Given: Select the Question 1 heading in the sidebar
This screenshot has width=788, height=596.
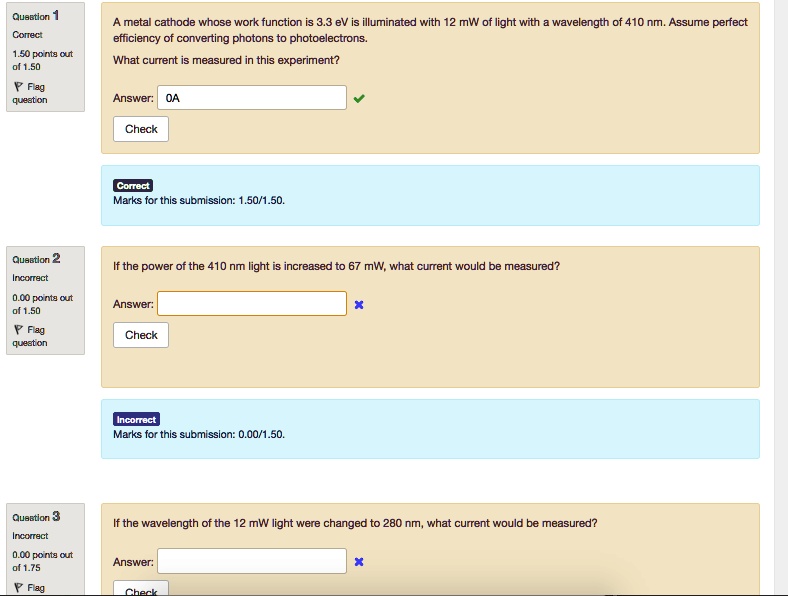Looking at the screenshot, I should (37, 16).
